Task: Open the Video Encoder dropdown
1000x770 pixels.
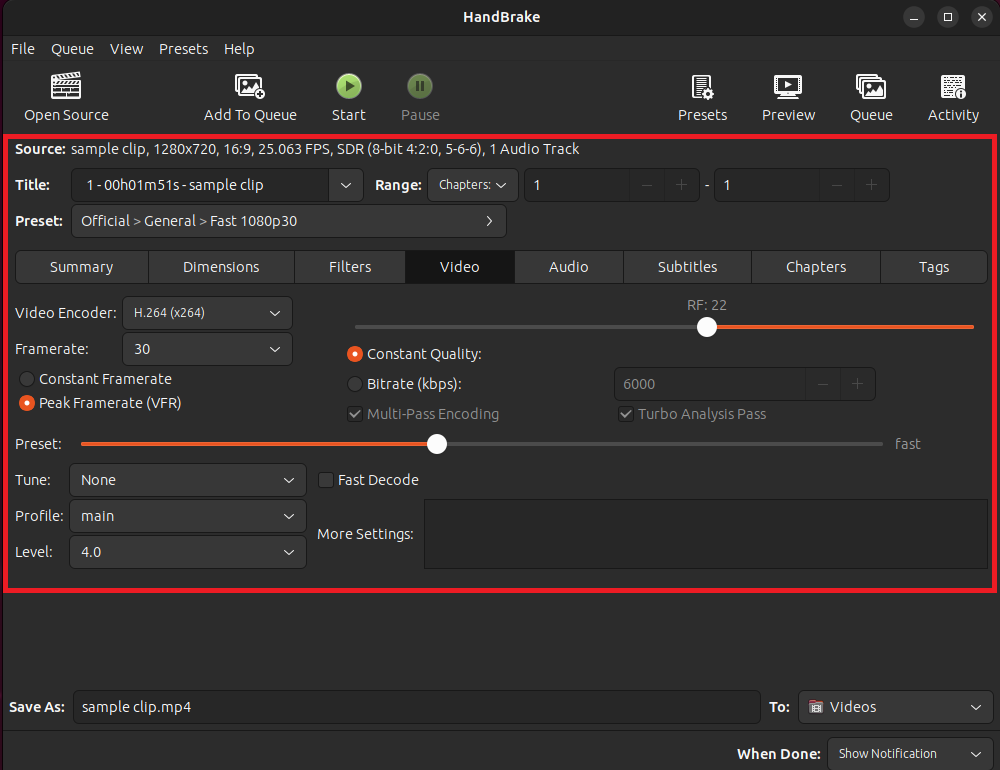Action: [x=206, y=313]
